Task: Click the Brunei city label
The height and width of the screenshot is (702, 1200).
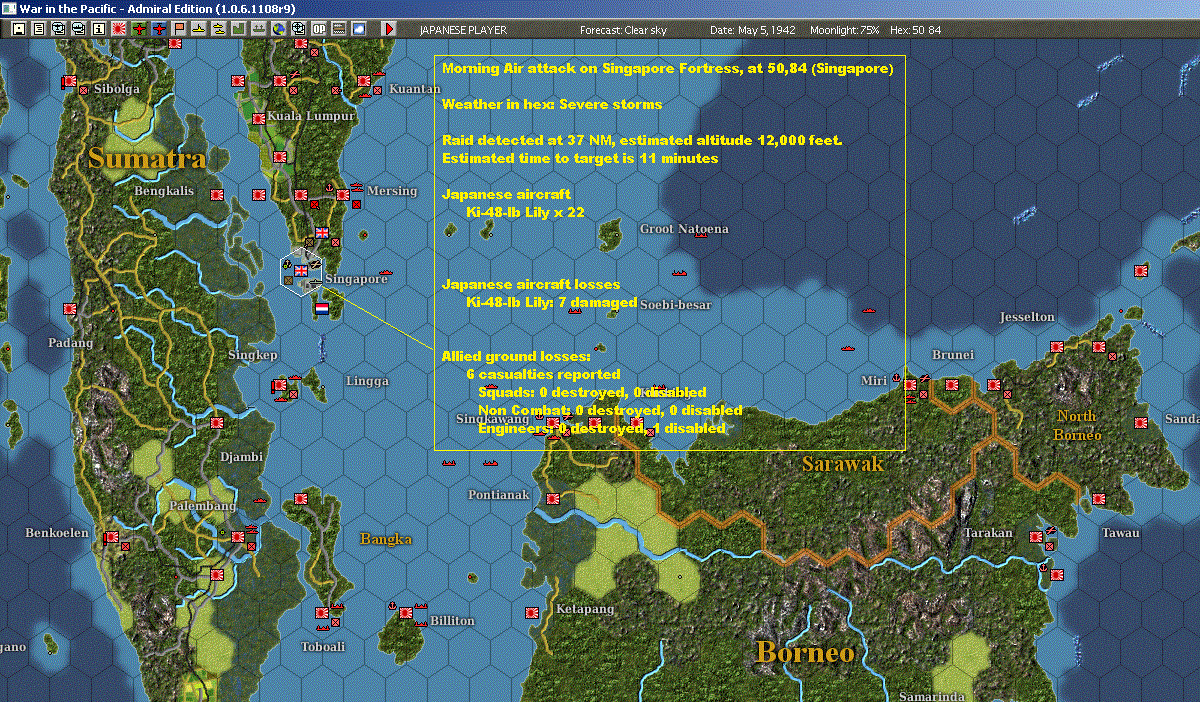Action: (x=952, y=355)
